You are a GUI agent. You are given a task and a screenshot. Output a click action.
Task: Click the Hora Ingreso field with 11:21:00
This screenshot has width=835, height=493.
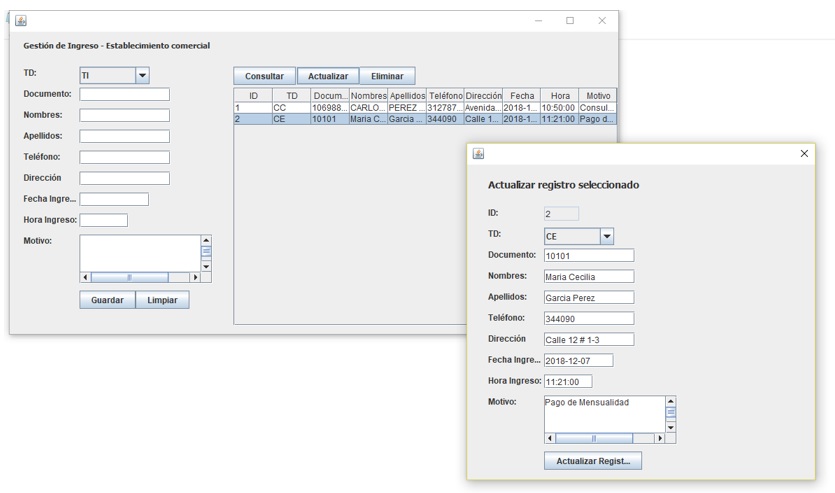tap(568, 381)
